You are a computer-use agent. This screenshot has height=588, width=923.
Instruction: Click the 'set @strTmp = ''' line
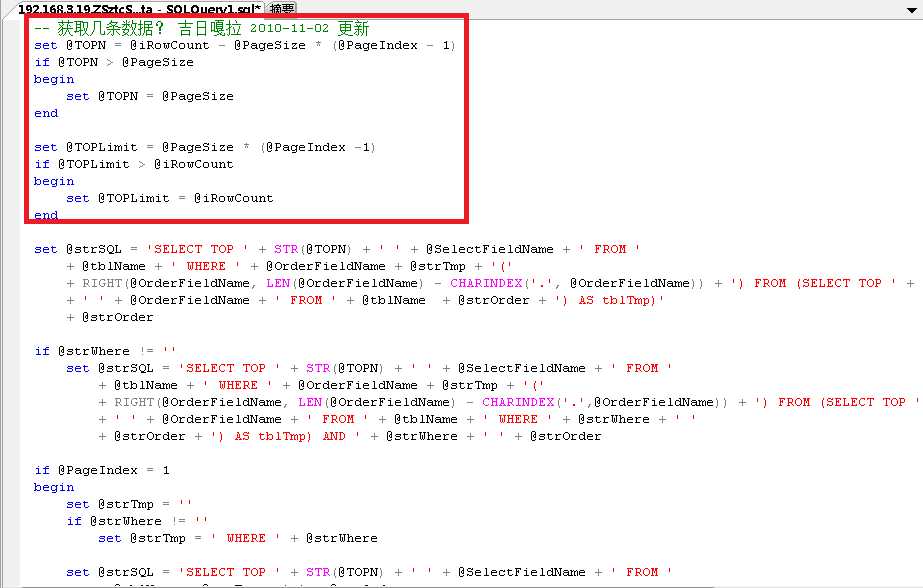(x=129, y=504)
